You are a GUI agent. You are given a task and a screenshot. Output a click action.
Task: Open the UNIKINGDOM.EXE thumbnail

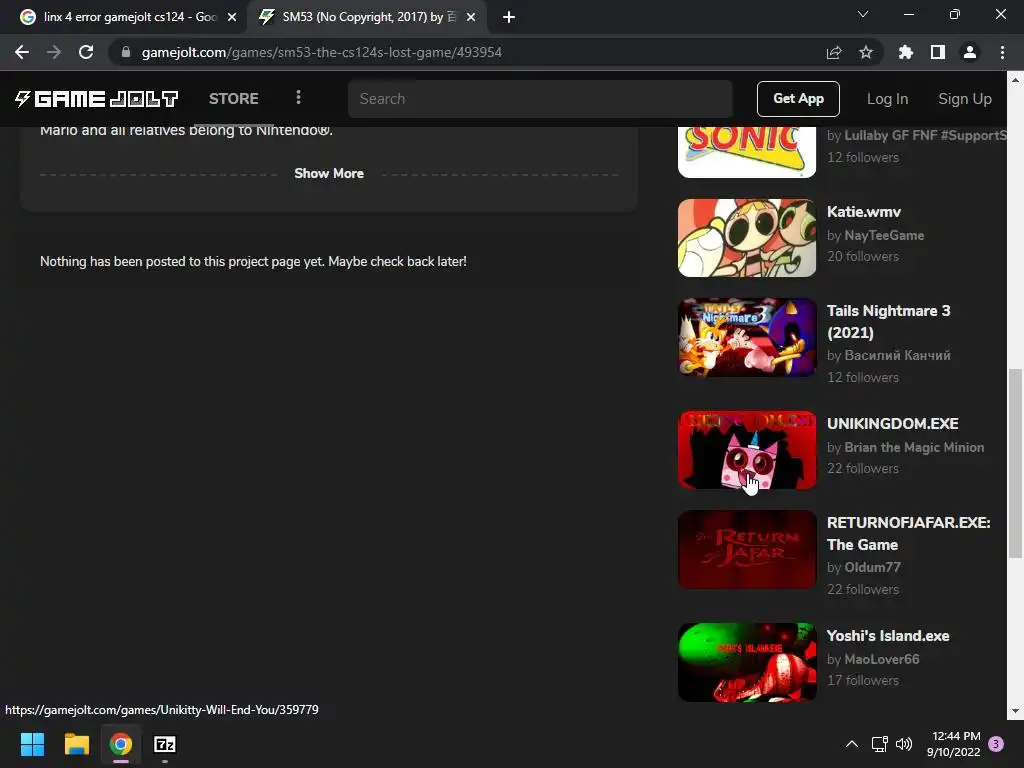click(747, 450)
